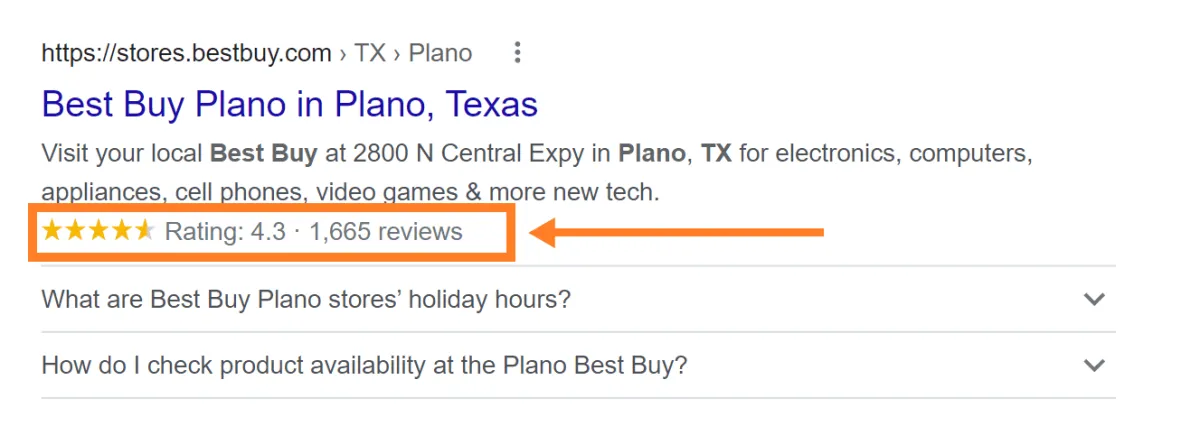Click the second snippet line mentioning video games

click(x=350, y=192)
